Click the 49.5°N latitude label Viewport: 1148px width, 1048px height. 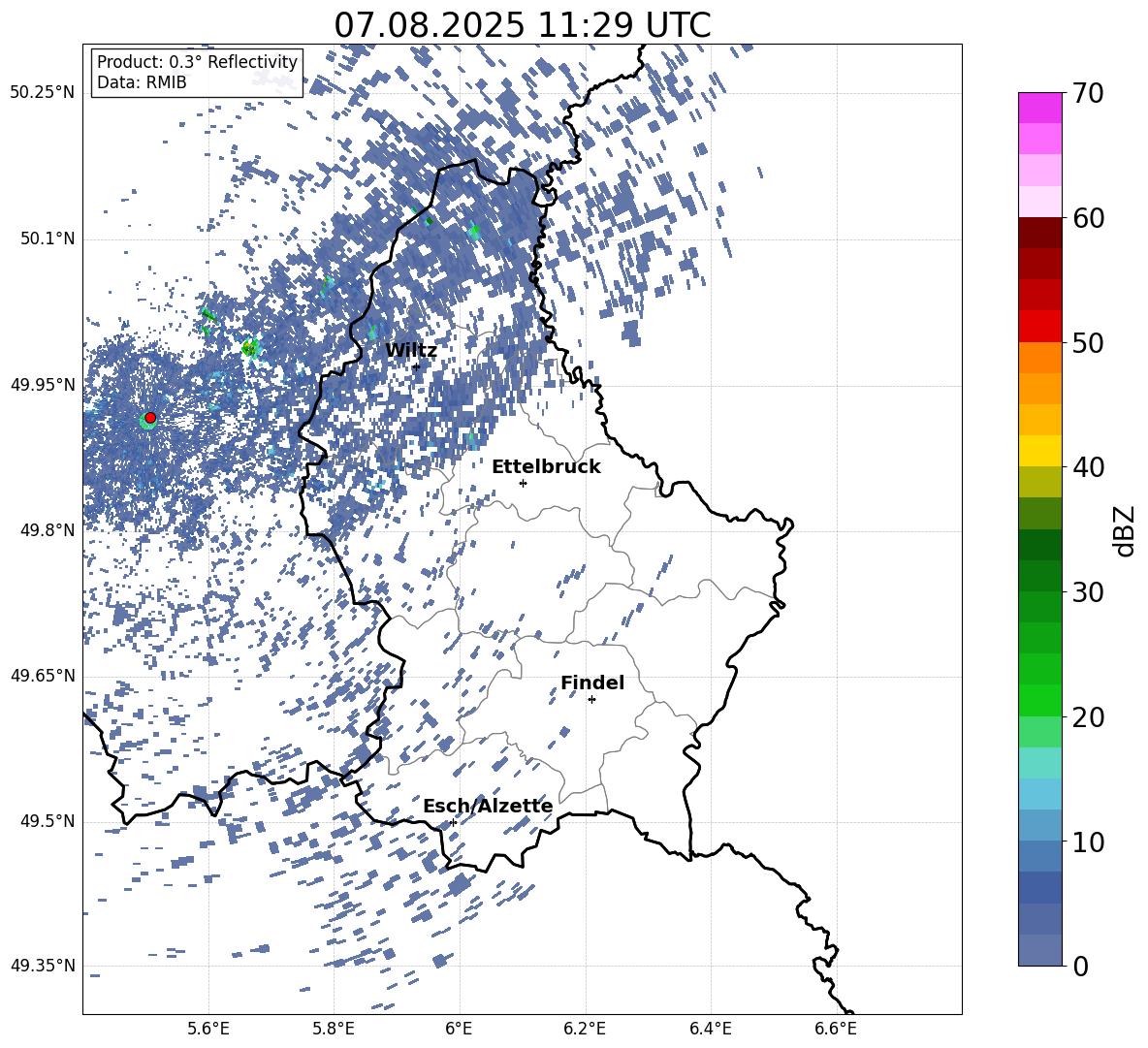(48, 821)
